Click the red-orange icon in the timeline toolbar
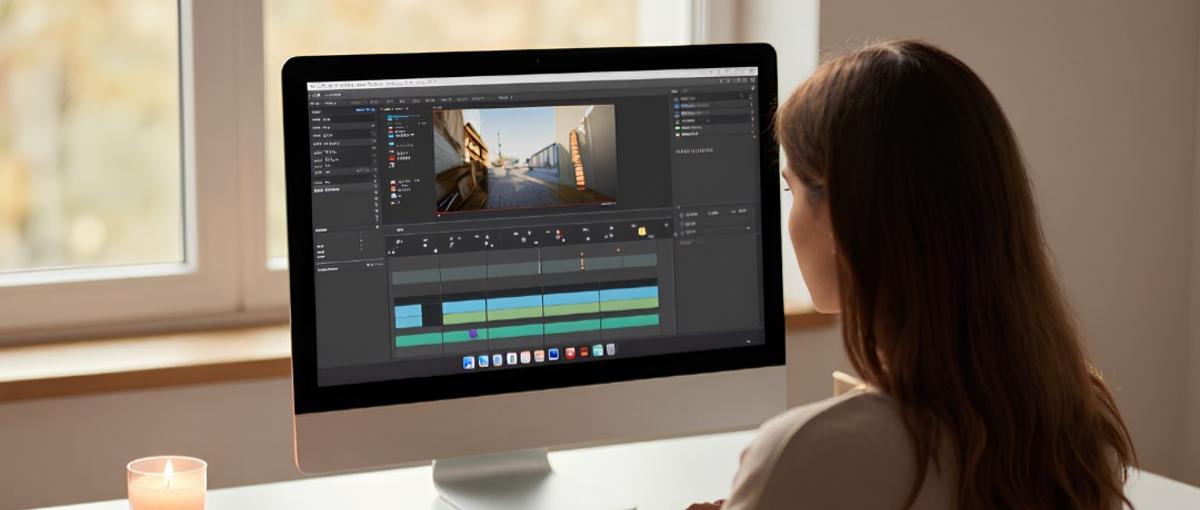Image resolution: width=1200 pixels, height=510 pixels. coord(558,232)
